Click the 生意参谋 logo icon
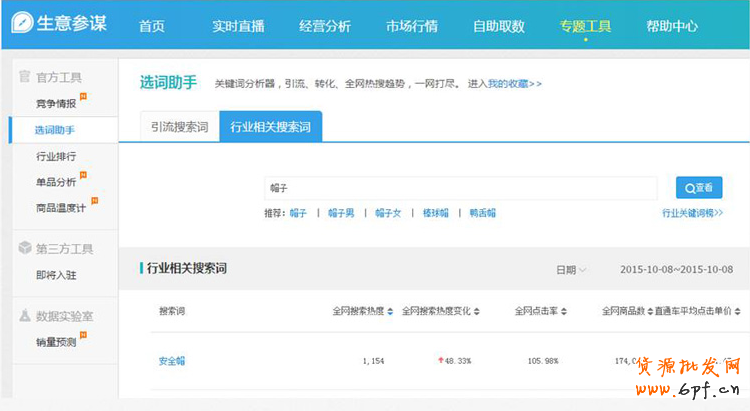Screen dimensions: 750x411 tap(19, 25)
